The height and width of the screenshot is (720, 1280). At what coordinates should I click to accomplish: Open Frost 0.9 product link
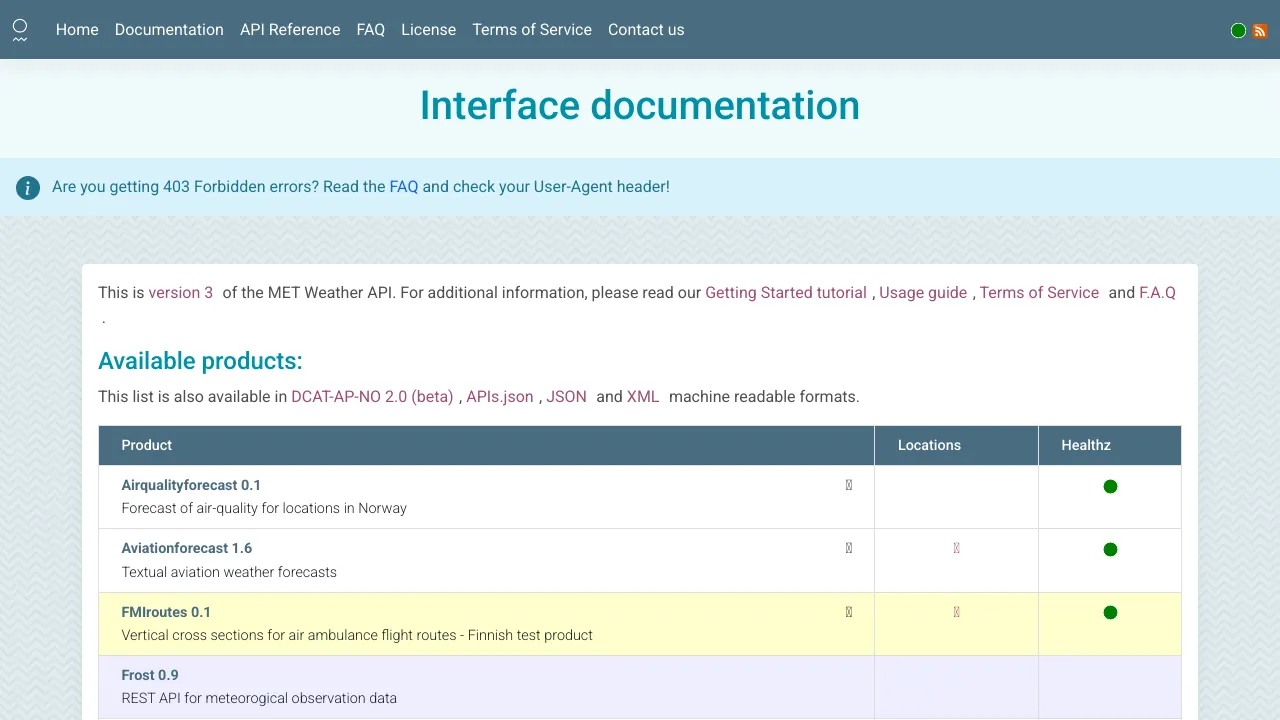(150, 675)
